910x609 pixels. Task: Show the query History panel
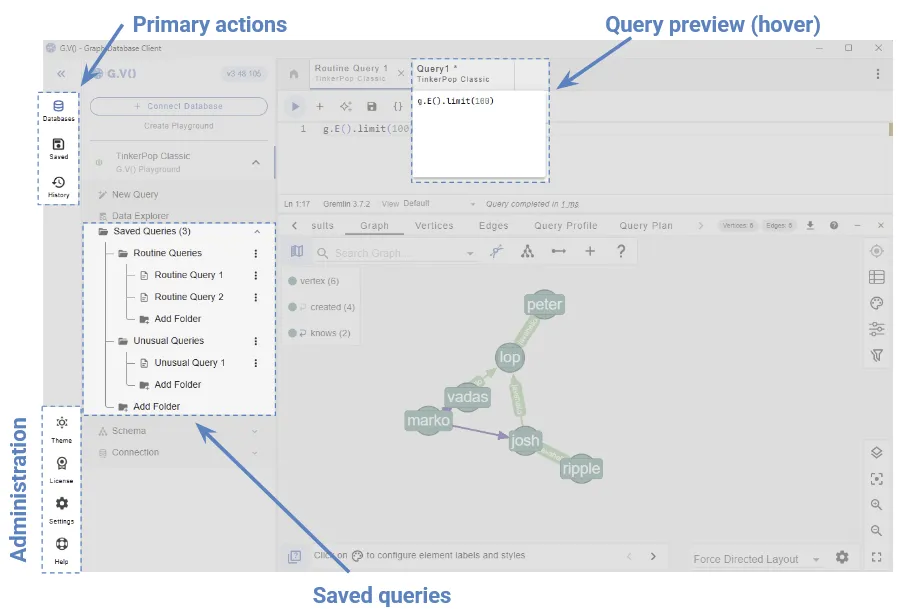pyautogui.click(x=59, y=186)
